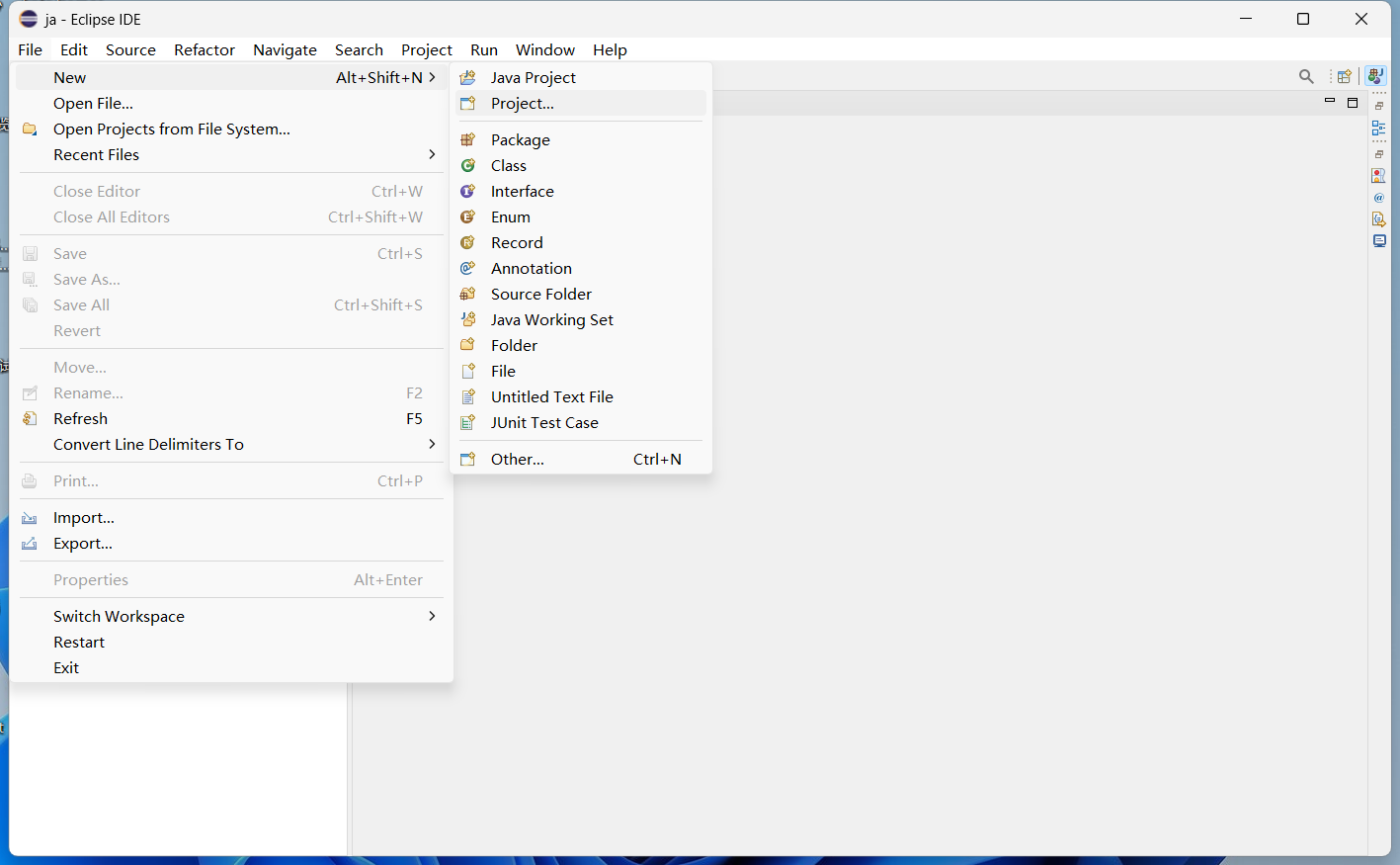Click the JUnit Test Case icon

pos(468,422)
